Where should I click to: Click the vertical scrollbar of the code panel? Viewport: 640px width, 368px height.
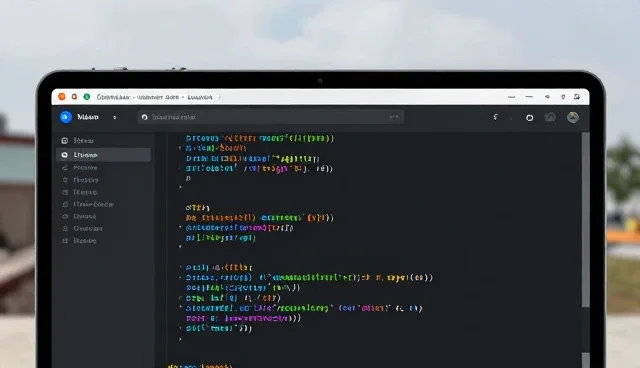click(x=585, y=219)
